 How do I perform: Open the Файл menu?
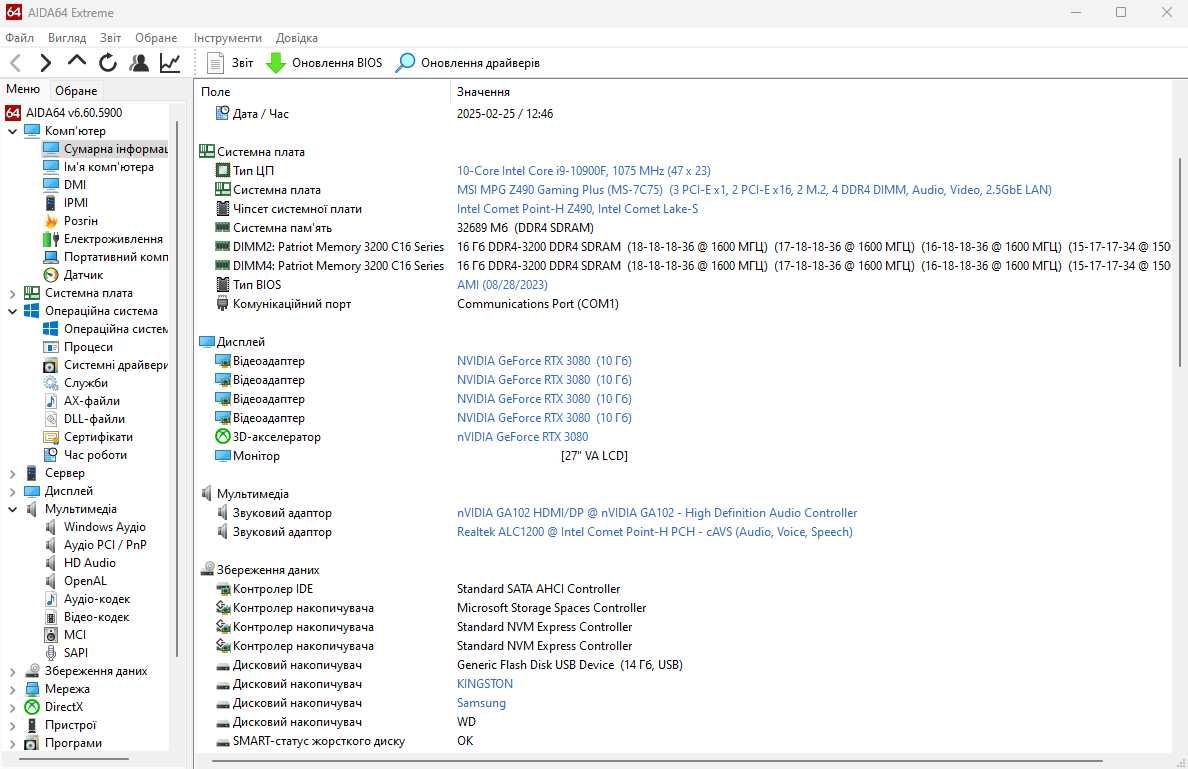point(19,38)
